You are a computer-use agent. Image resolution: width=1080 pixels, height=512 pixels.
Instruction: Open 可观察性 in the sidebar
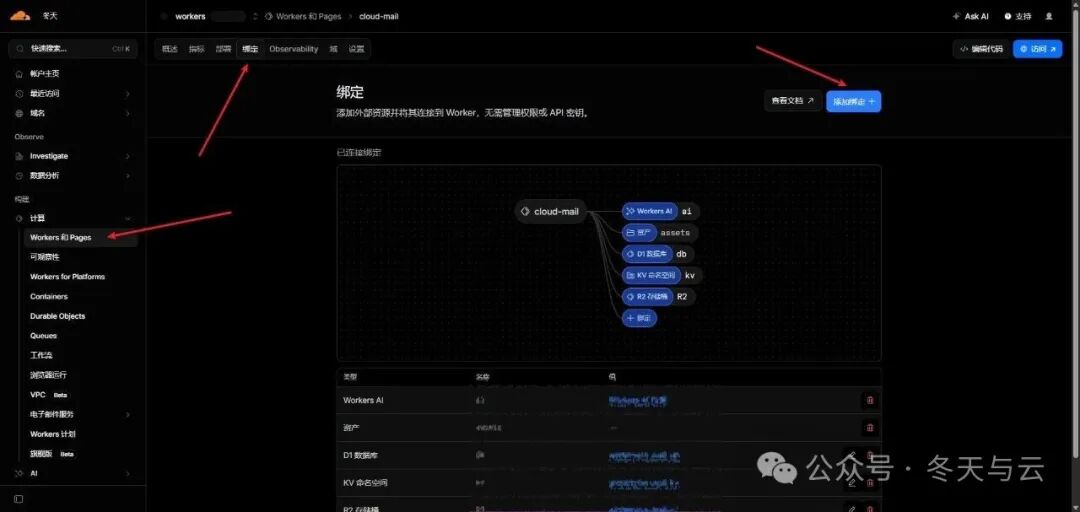[45, 257]
